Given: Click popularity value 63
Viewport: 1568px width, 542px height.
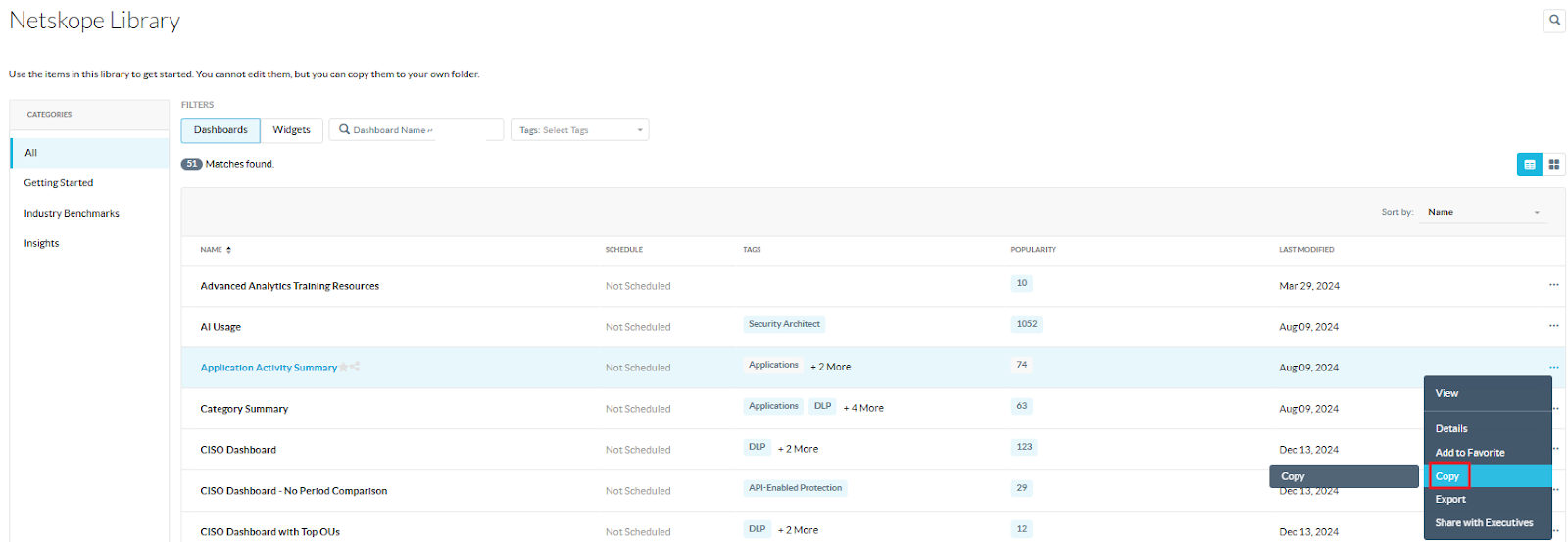Looking at the screenshot, I should point(1022,406).
